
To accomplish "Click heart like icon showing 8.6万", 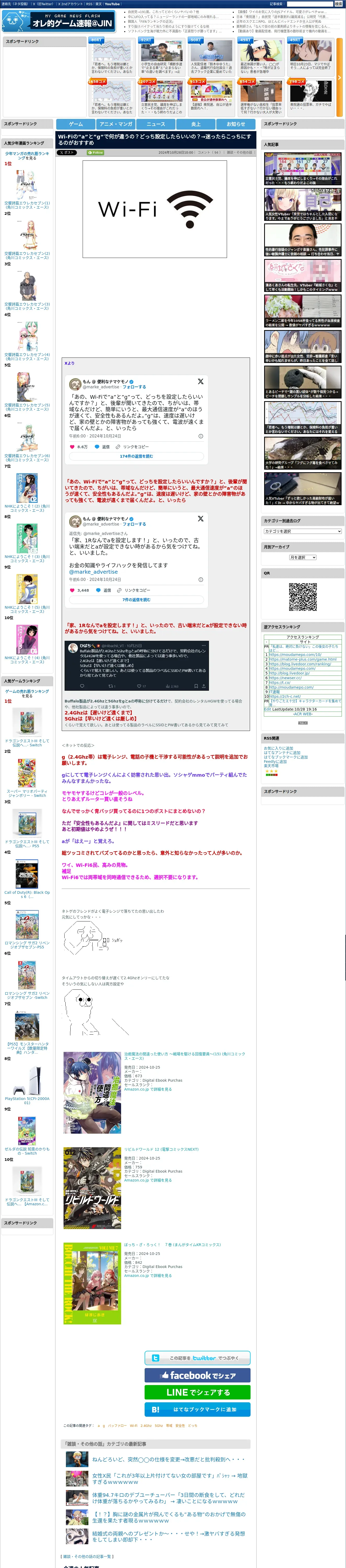I will (x=72, y=447).
